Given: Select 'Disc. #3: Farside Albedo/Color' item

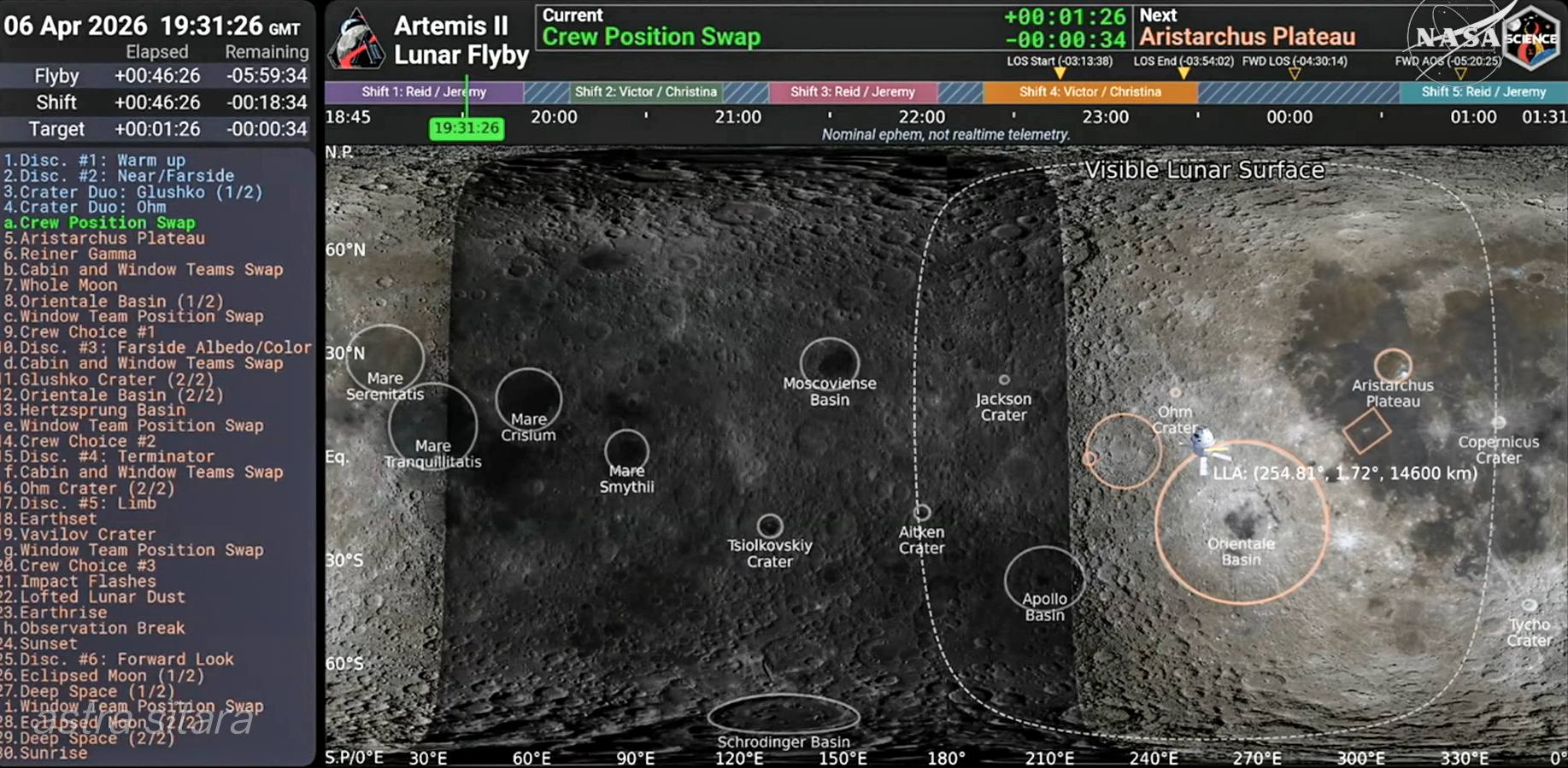Looking at the screenshot, I should (x=156, y=348).
